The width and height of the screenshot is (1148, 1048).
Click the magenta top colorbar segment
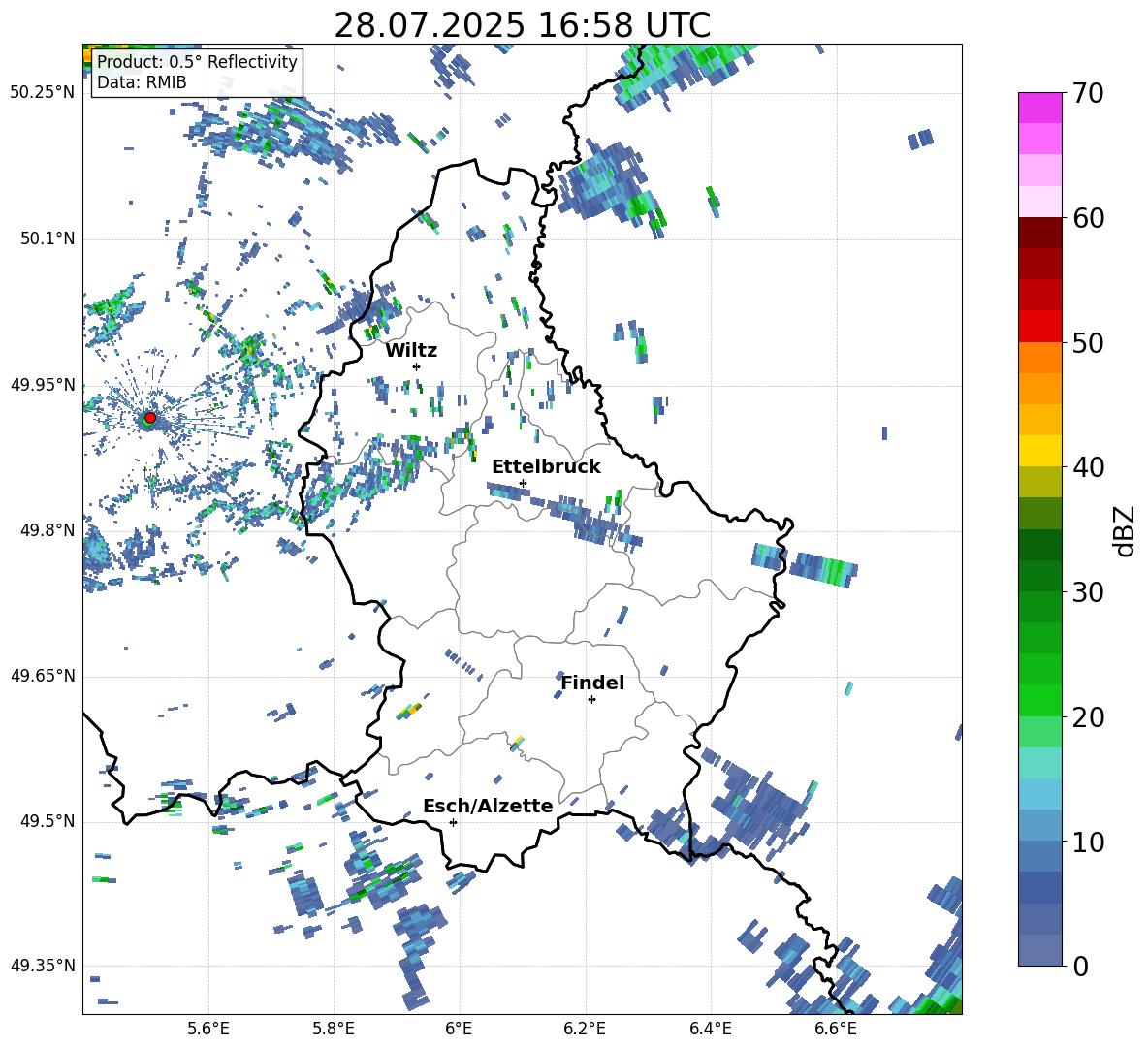1039,108
